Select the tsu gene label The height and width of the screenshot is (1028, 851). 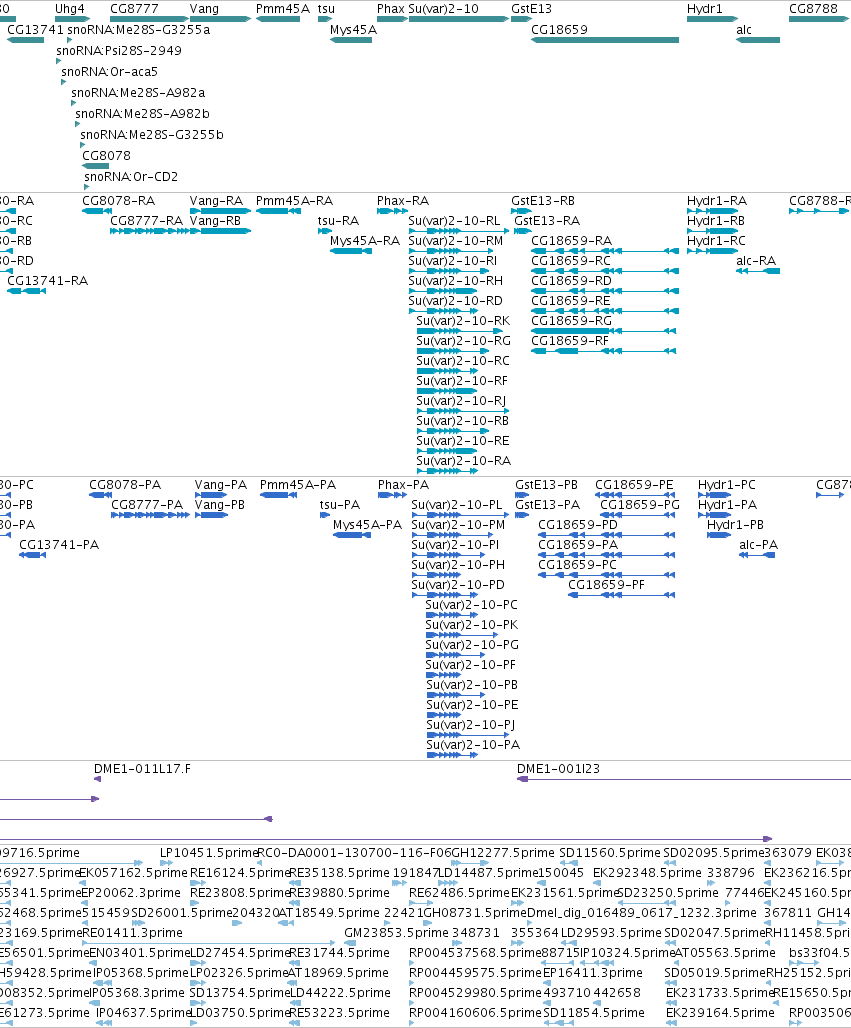click(327, 9)
